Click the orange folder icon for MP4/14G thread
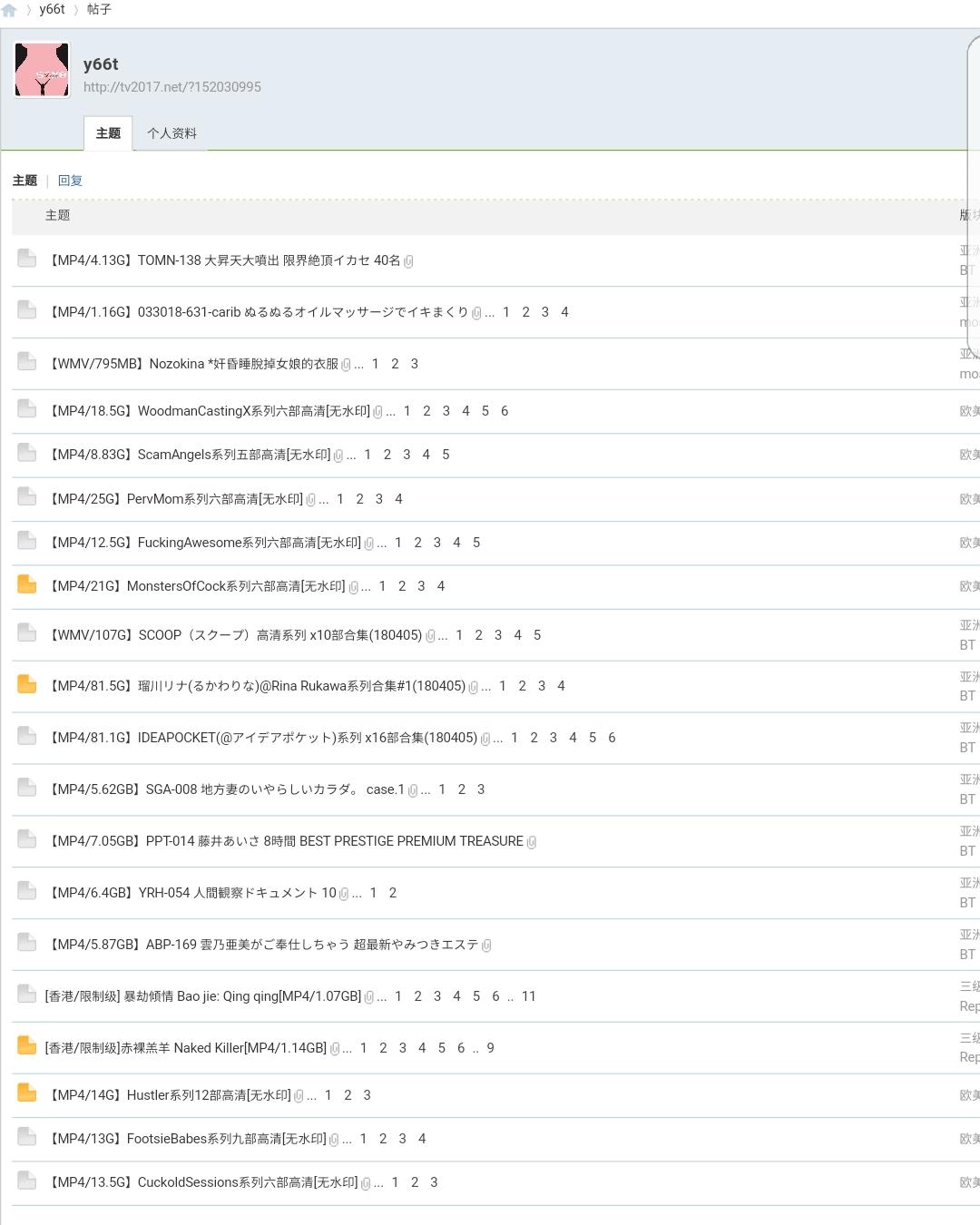 click(x=27, y=1093)
